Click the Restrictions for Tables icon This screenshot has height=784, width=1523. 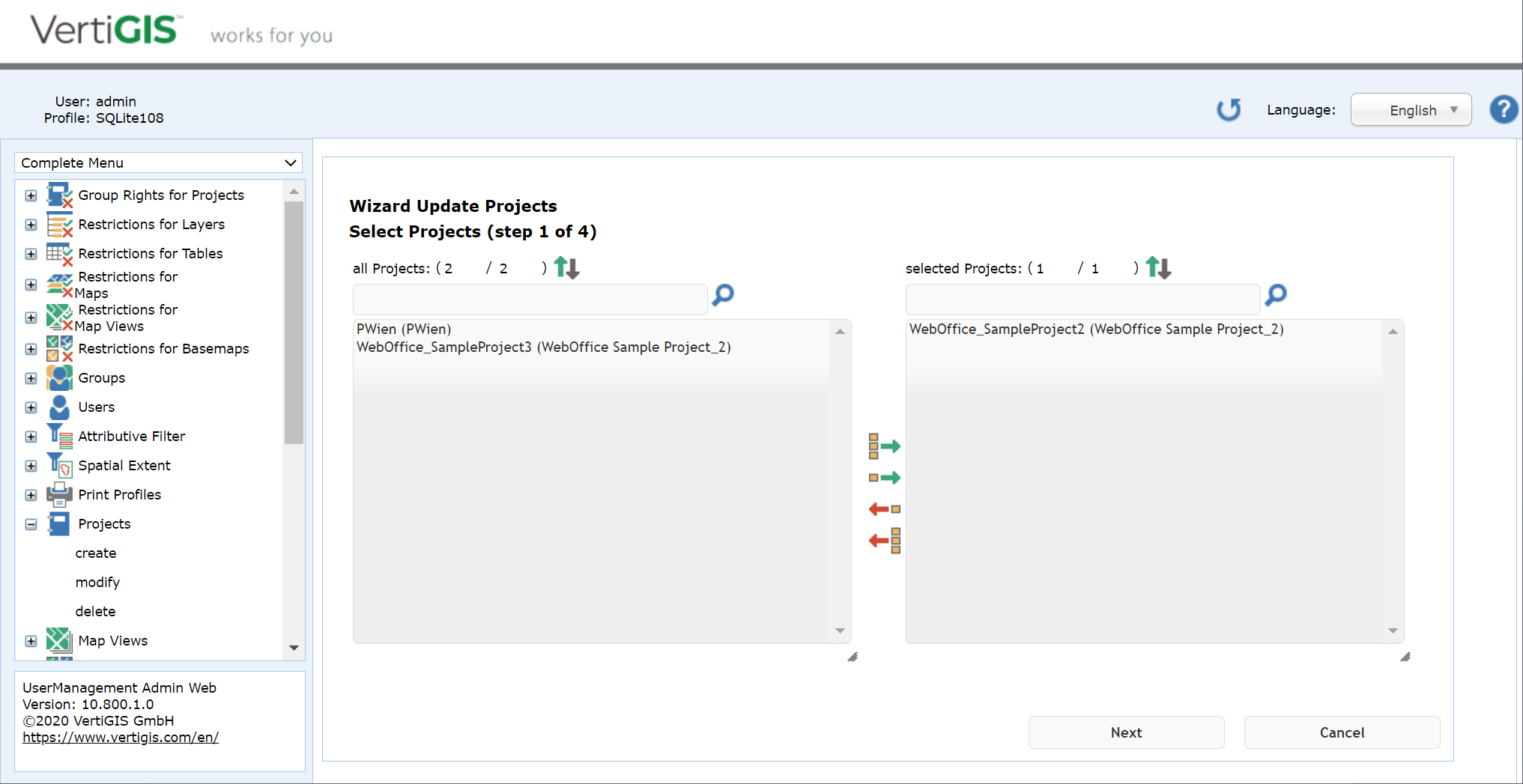pos(58,253)
